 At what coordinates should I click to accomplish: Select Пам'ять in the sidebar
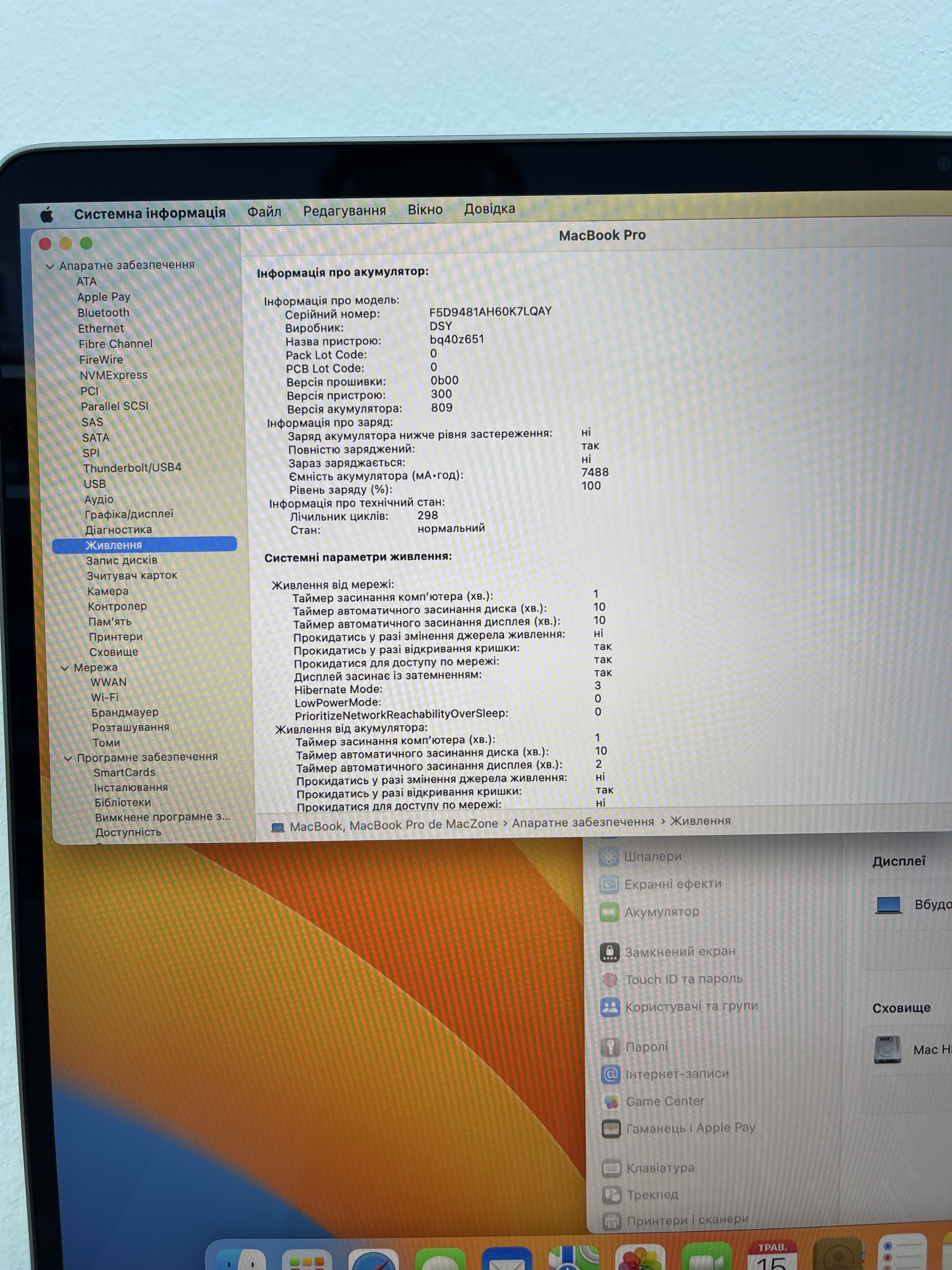(x=110, y=621)
